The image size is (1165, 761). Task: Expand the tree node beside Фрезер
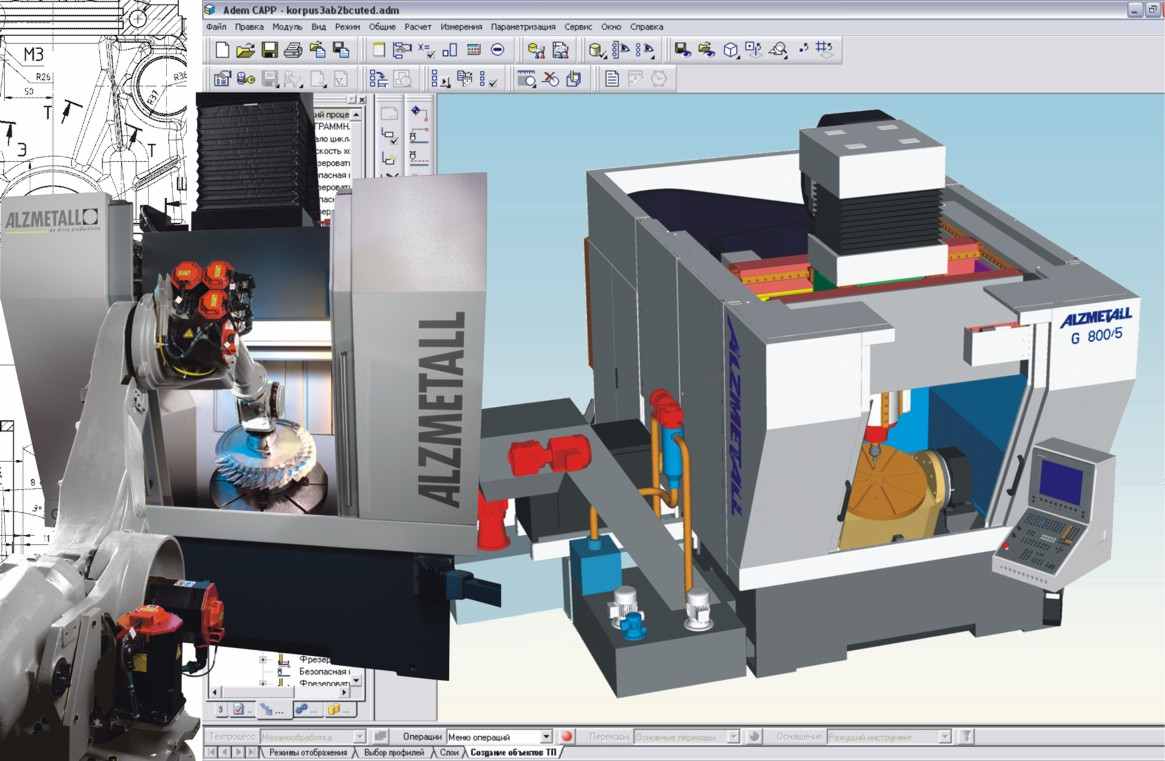[x=262, y=660]
